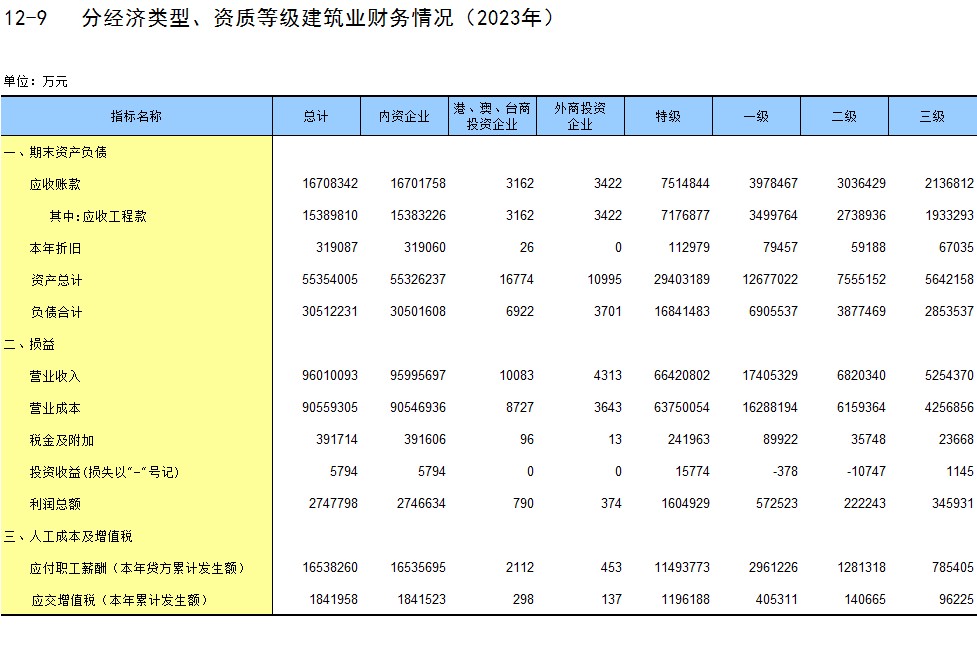Click the value -10747 under 二级

866,472
